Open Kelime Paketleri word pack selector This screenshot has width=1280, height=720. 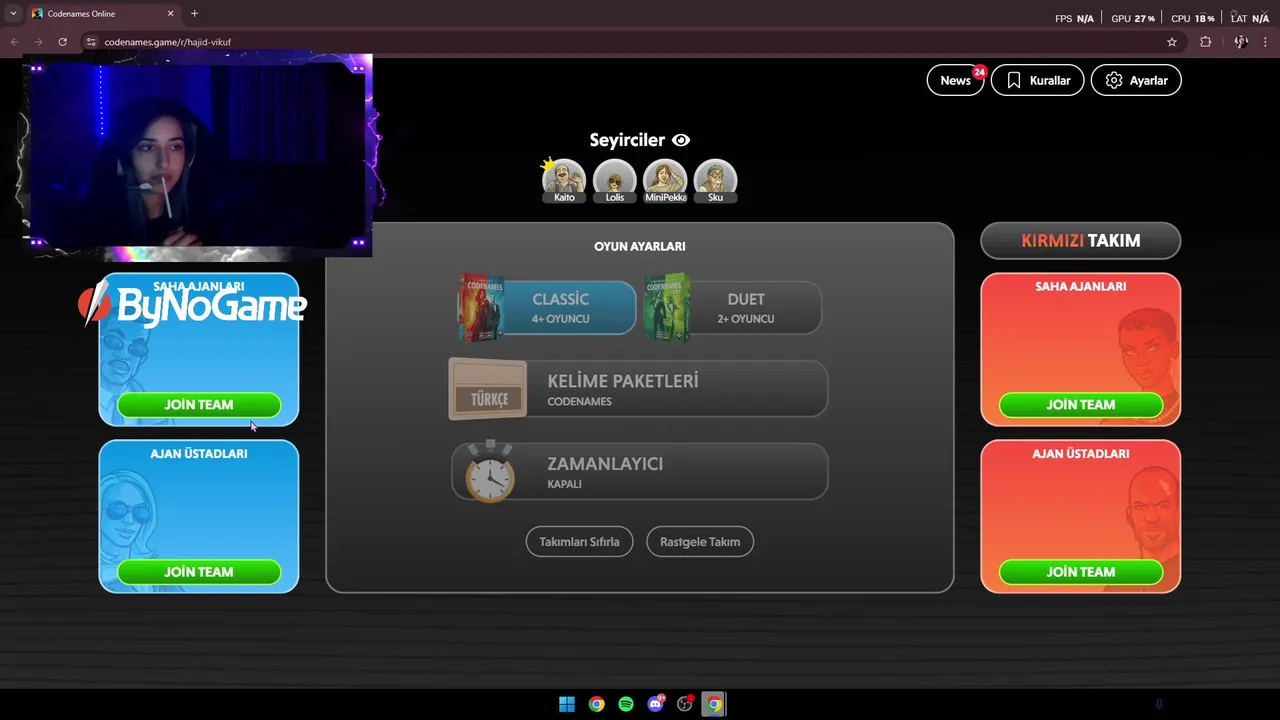coord(639,389)
